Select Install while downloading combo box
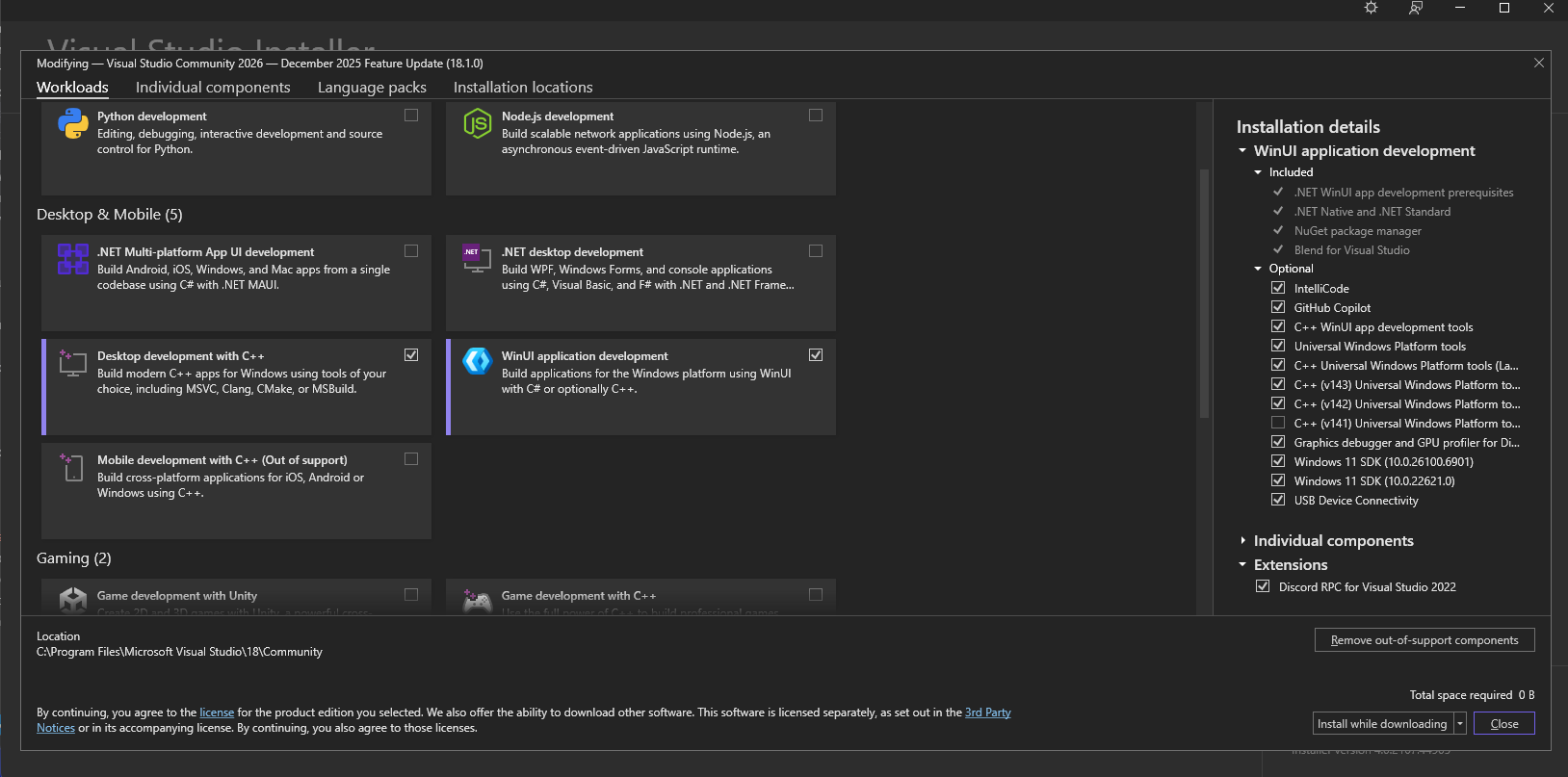Viewport: 1568px width, 777px height. tap(1383, 724)
